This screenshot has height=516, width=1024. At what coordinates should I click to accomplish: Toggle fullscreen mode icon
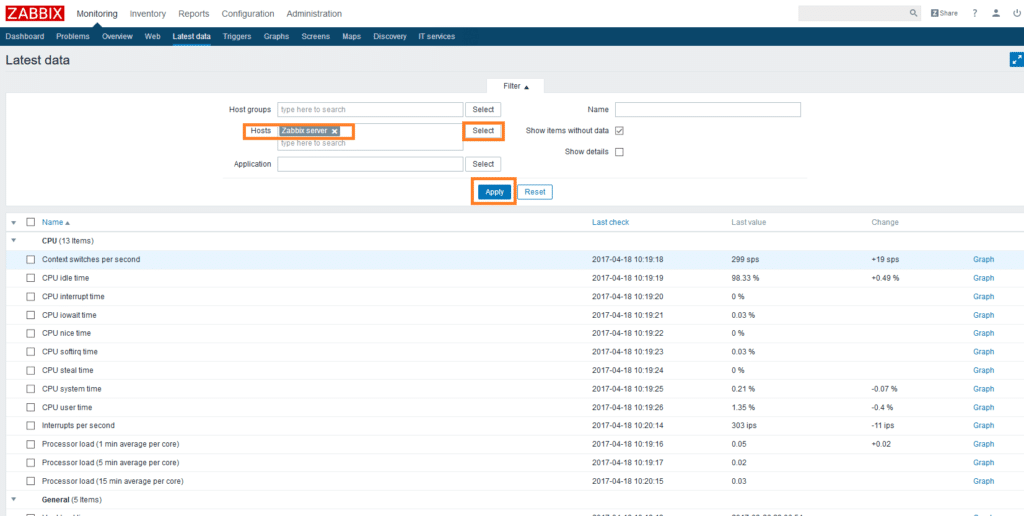[x=1016, y=60]
